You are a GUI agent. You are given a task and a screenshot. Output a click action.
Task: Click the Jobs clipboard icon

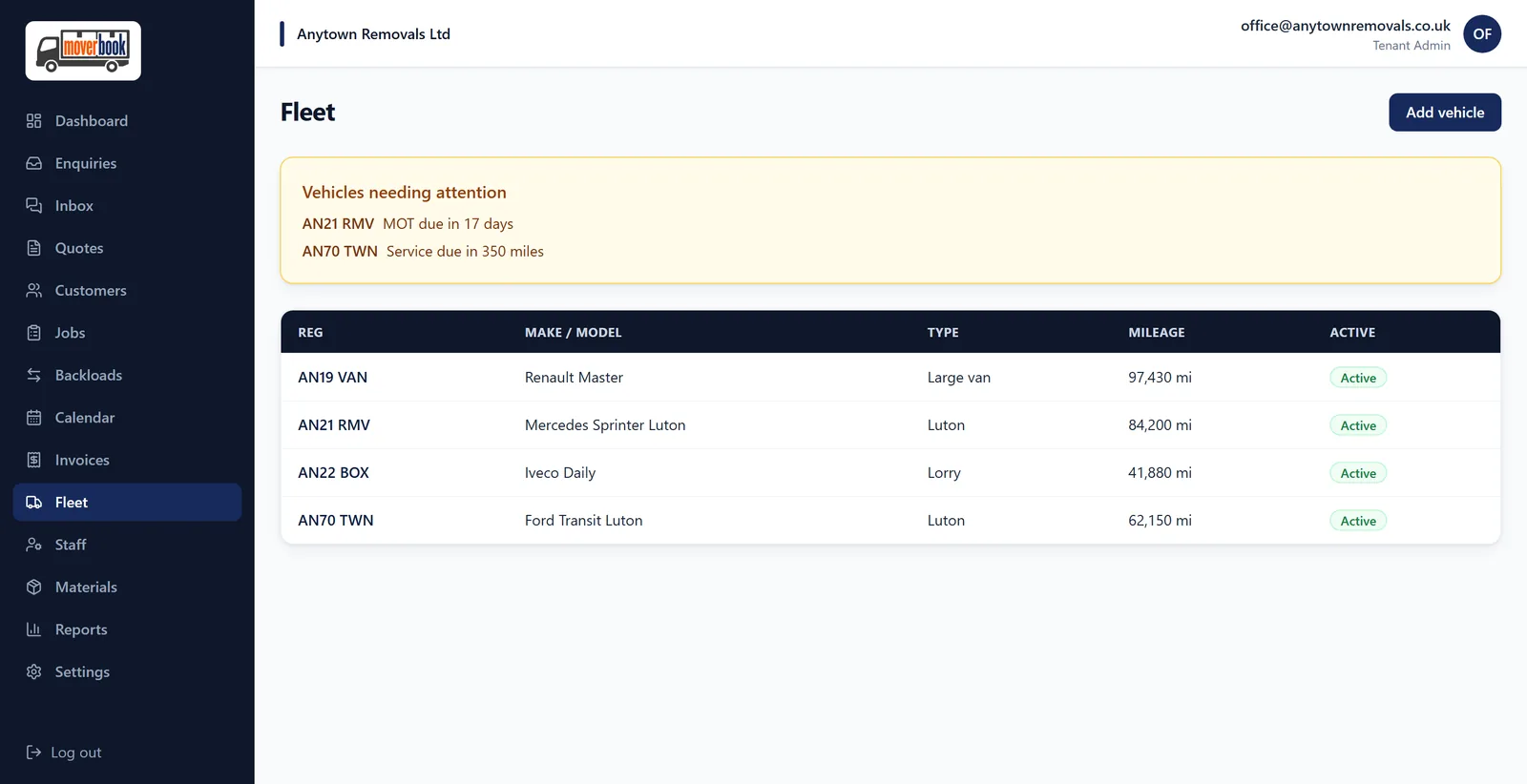(34, 333)
